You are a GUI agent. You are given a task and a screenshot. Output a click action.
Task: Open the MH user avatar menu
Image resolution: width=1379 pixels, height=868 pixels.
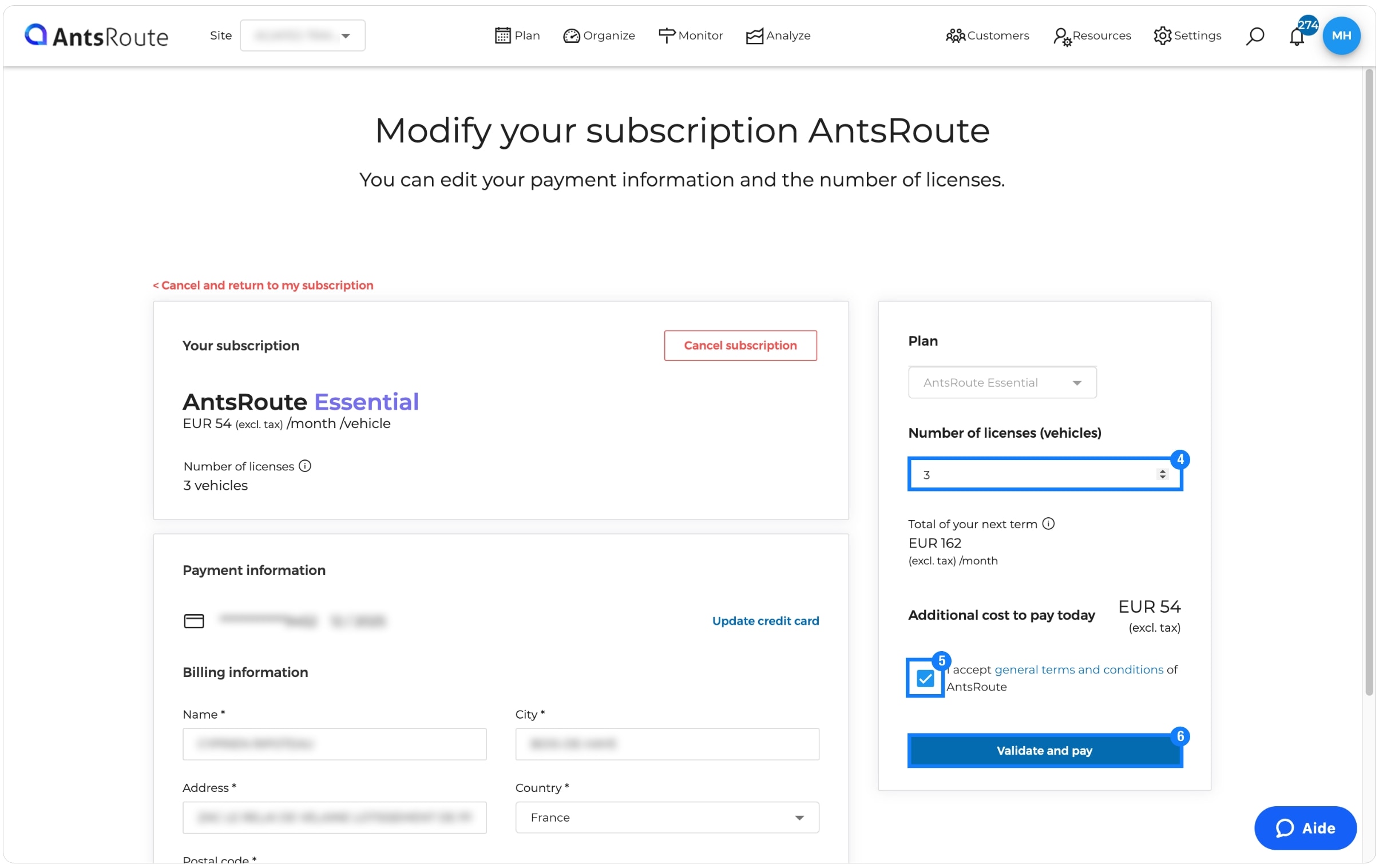click(x=1341, y=35)
